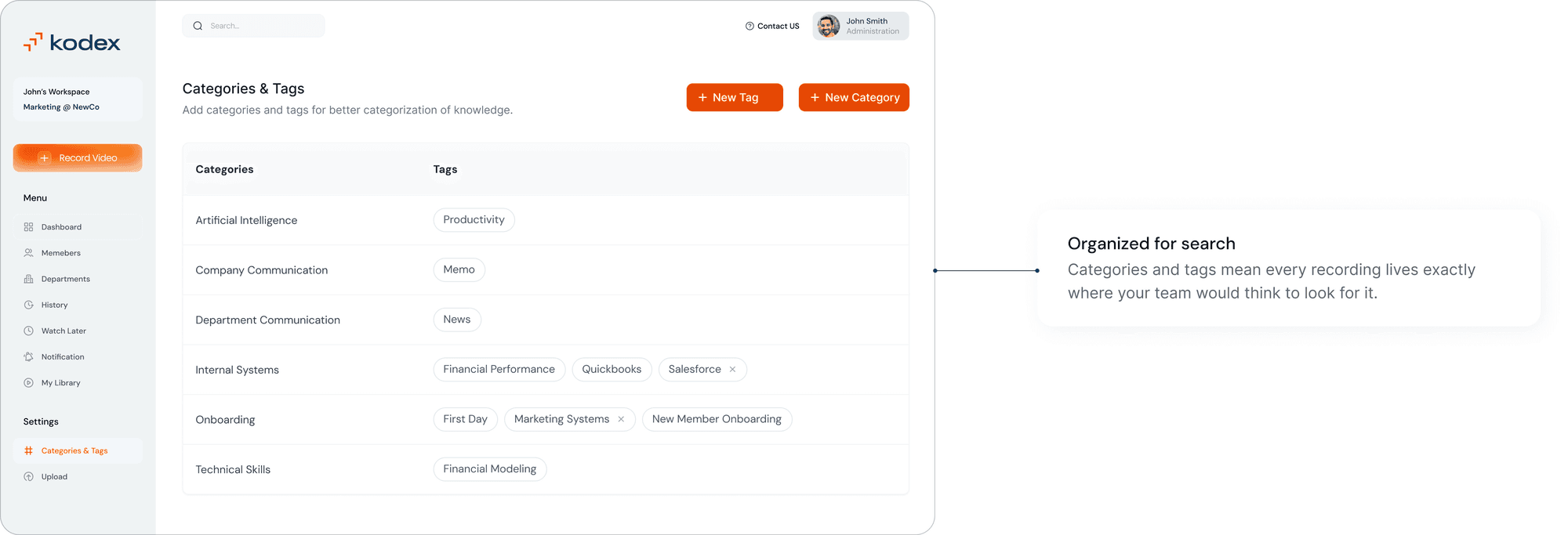Open Upload in the sidebar
Screen dimensions: 1568x535
(78, 476)
